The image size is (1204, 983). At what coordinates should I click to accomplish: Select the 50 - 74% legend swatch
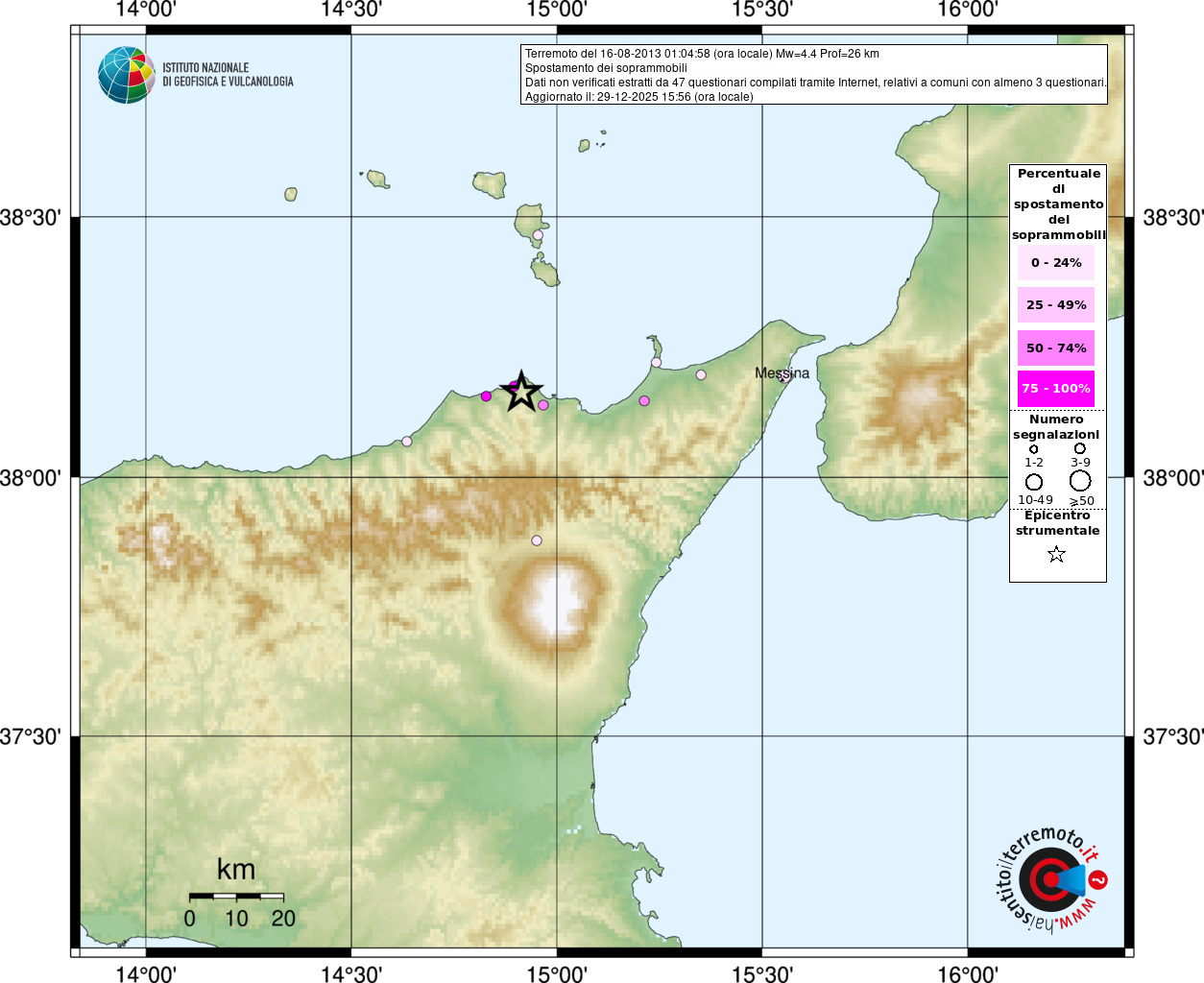pos(1056,348)
